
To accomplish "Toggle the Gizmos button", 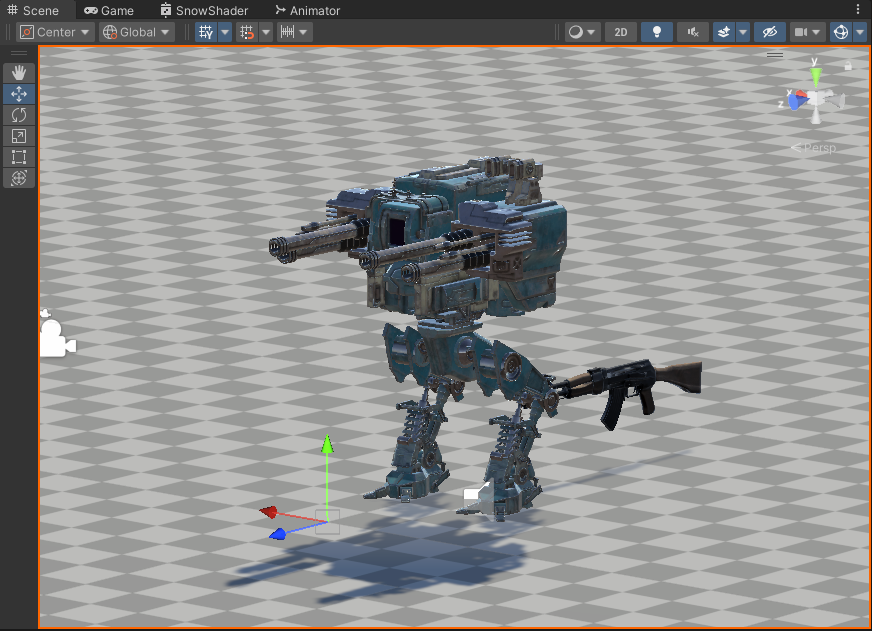I will click(840, 32).
